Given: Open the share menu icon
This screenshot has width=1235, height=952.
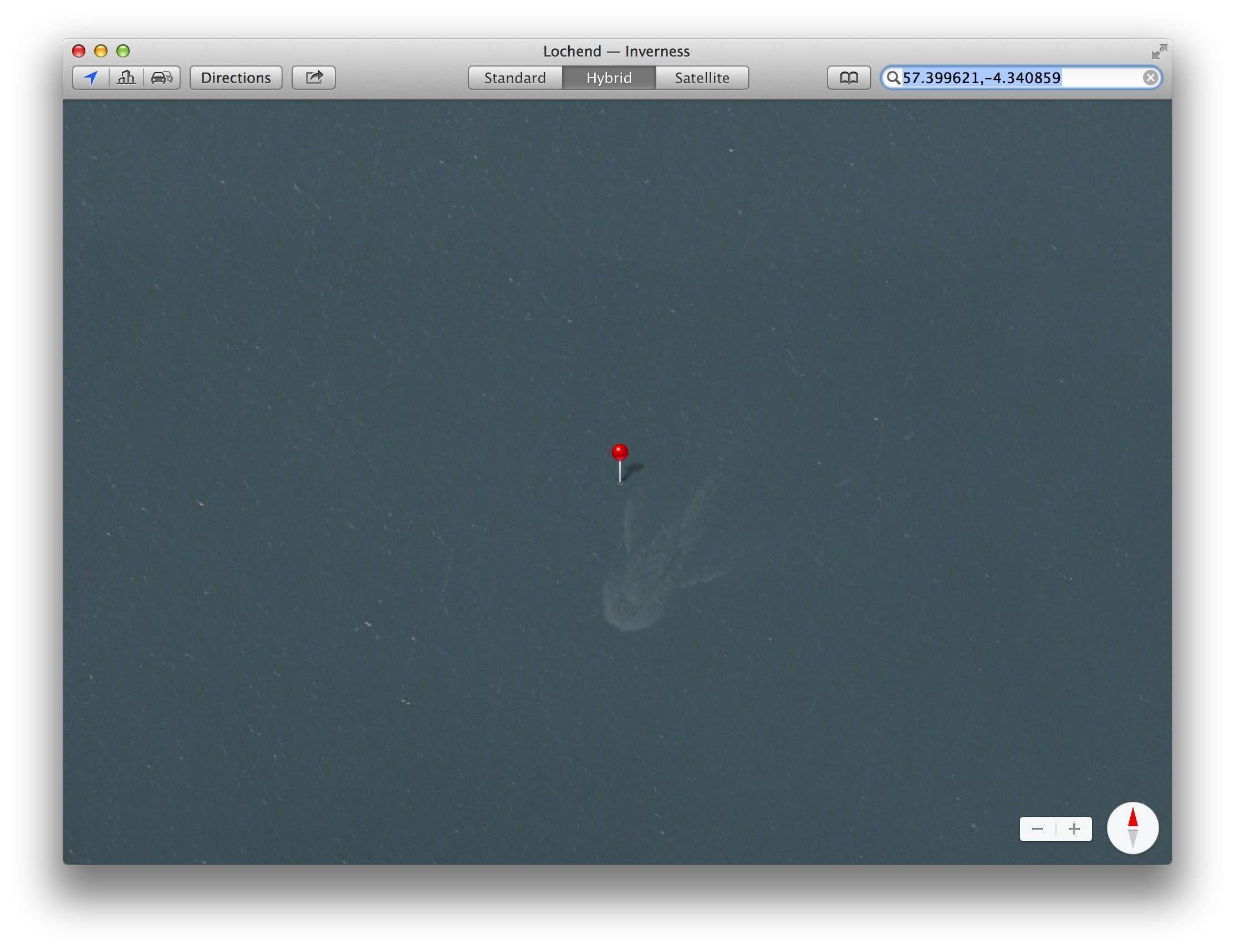Looking at the screenshot, I should [314, 78].
